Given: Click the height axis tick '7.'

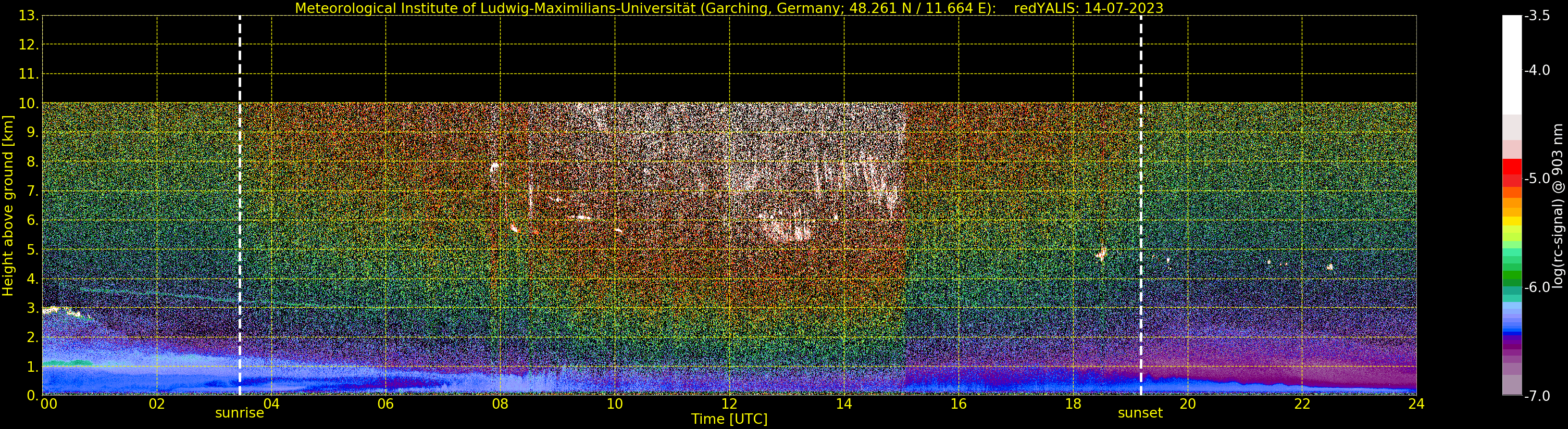Looking at the screenshot, I should pos(33,191).
